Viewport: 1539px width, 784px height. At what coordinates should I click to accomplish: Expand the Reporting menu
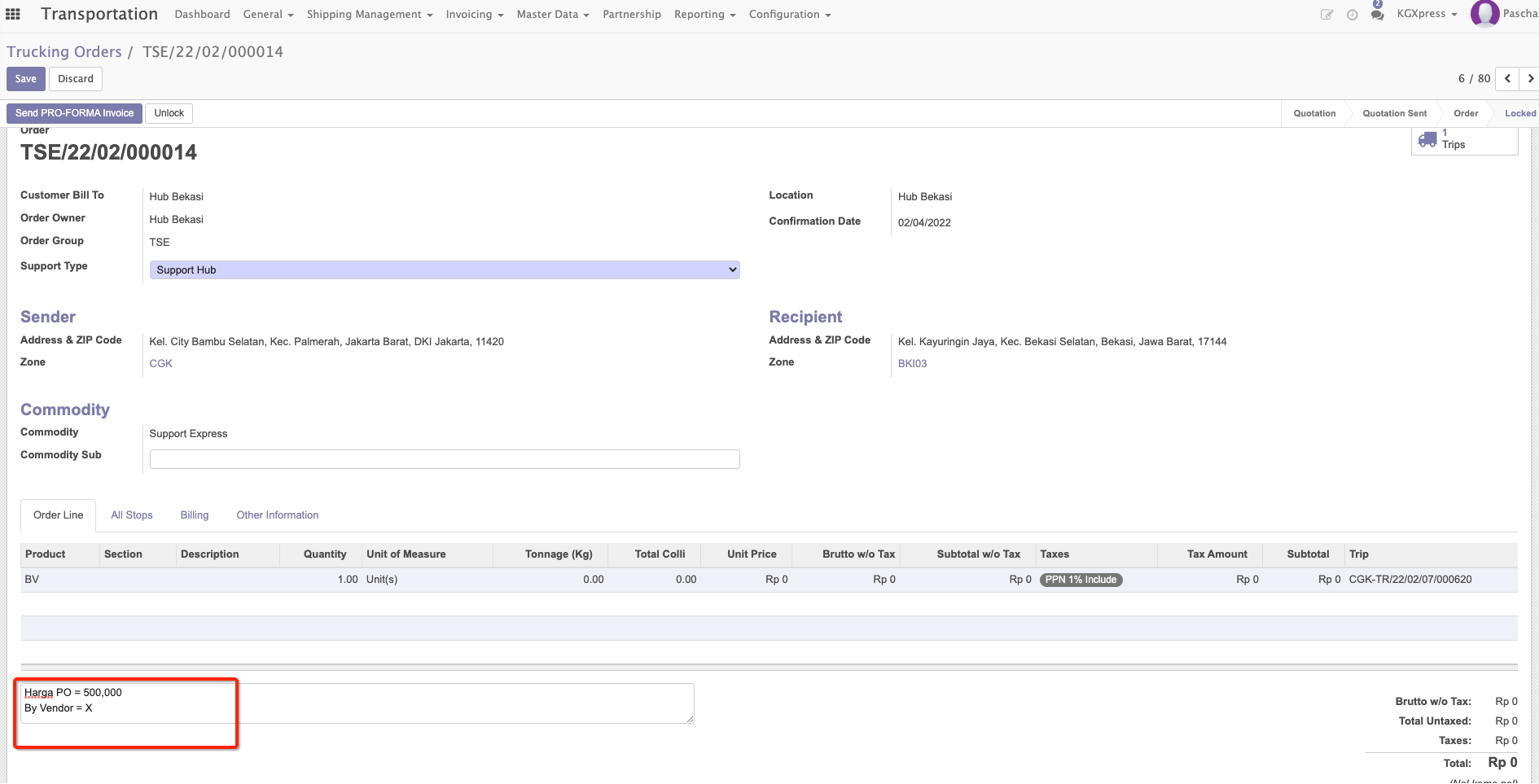pos(704,15)
